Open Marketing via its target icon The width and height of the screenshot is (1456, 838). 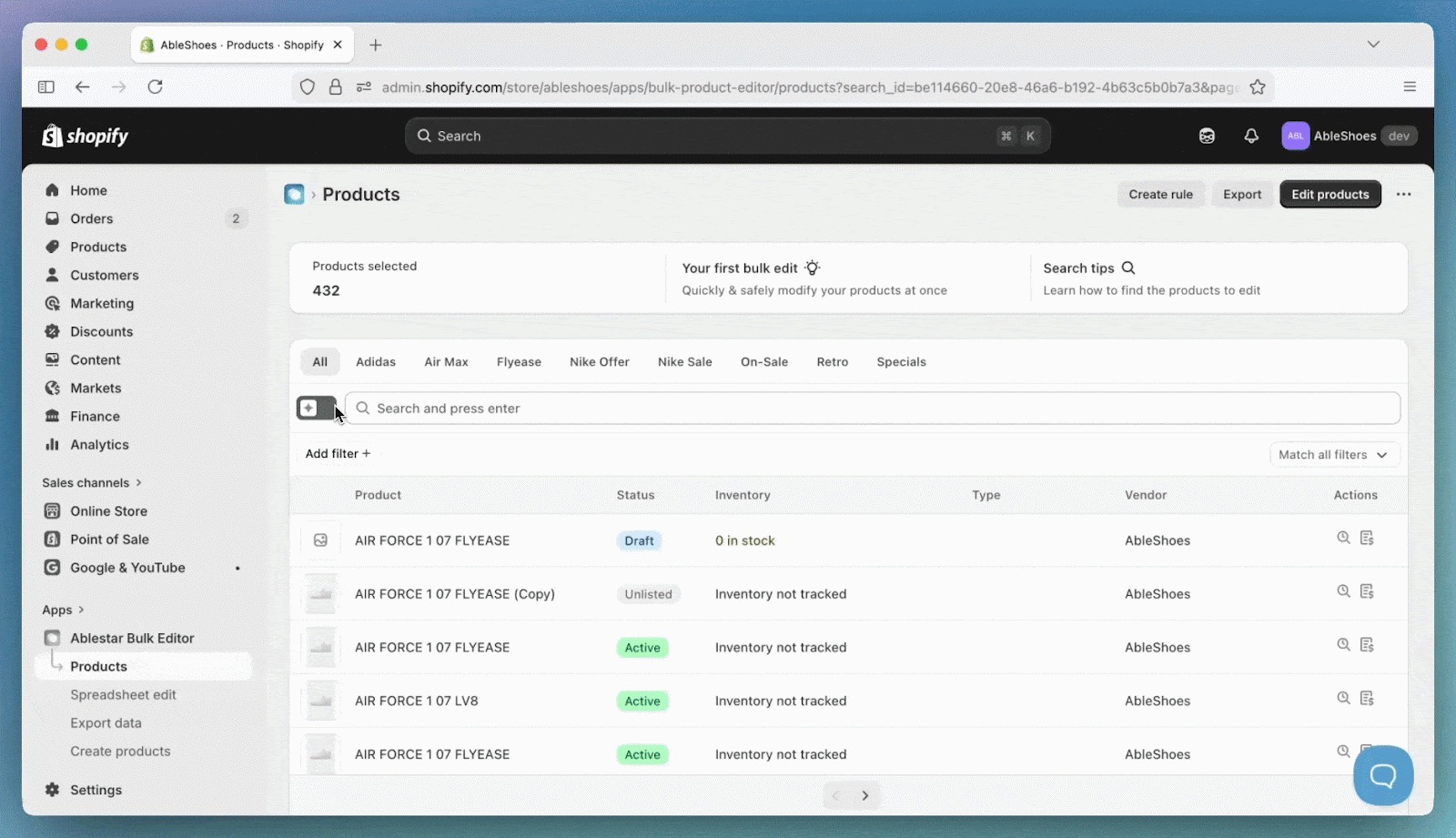coord(52,303)
